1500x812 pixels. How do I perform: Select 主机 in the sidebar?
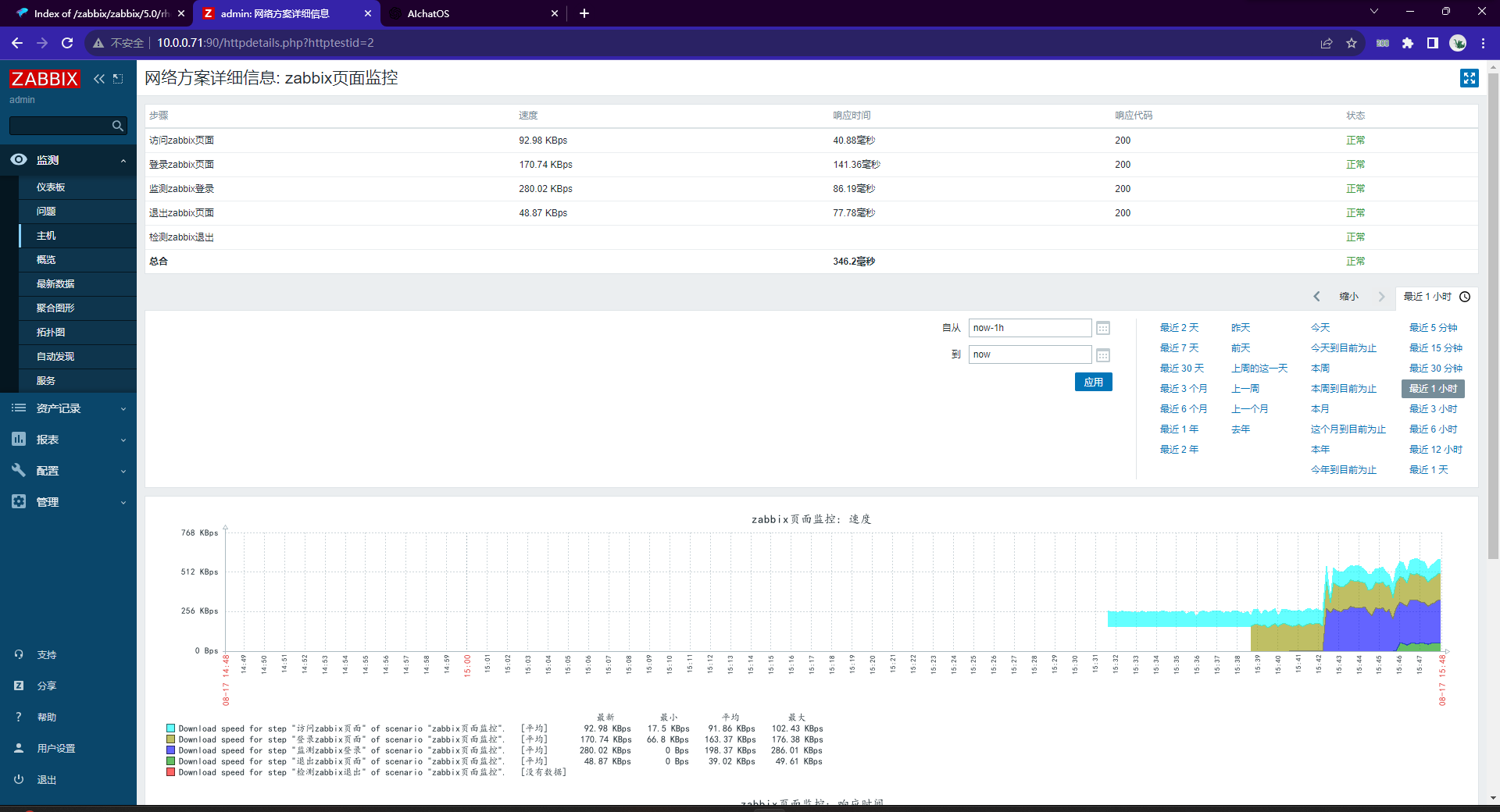coord(46,236)
